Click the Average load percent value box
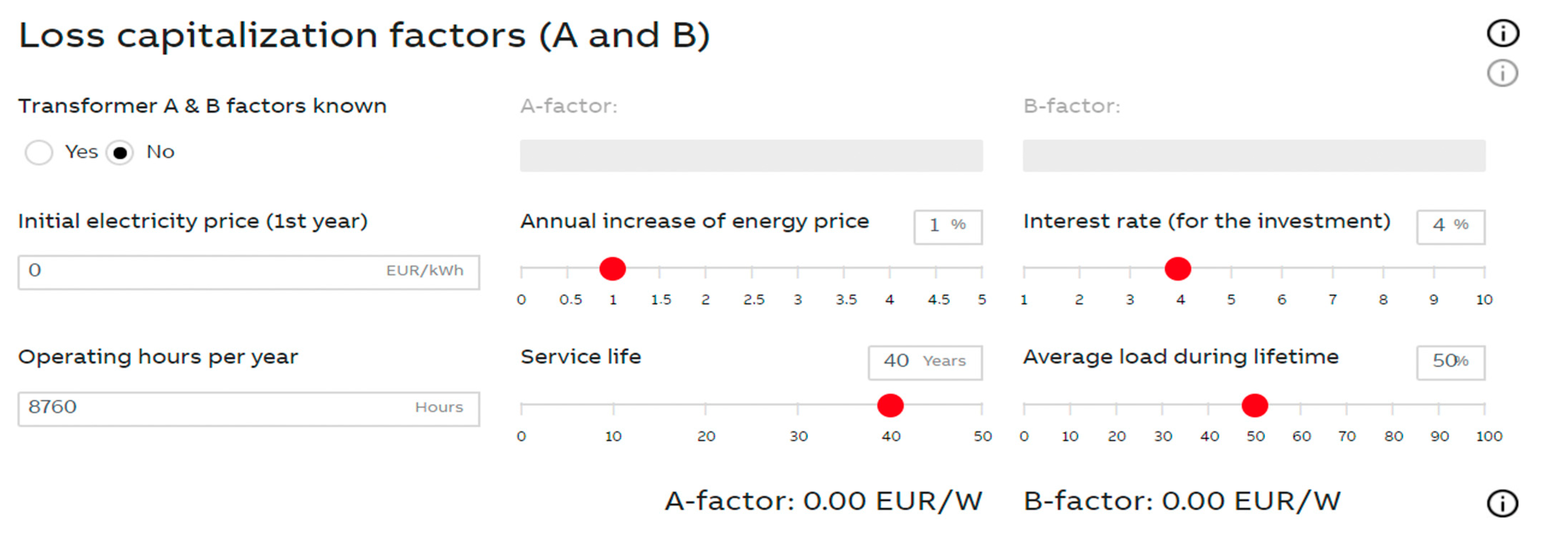The width and height of the screenshot is (1568, 547). pos(1450,363)
